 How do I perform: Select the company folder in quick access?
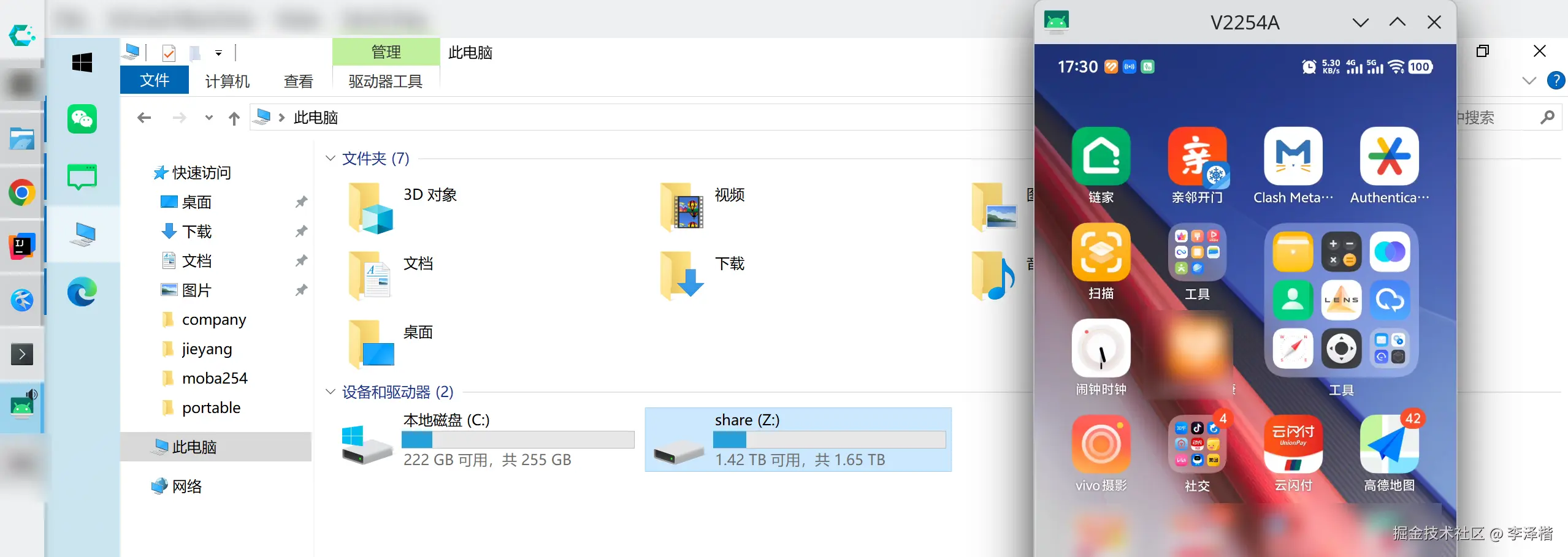pos(213,320)
